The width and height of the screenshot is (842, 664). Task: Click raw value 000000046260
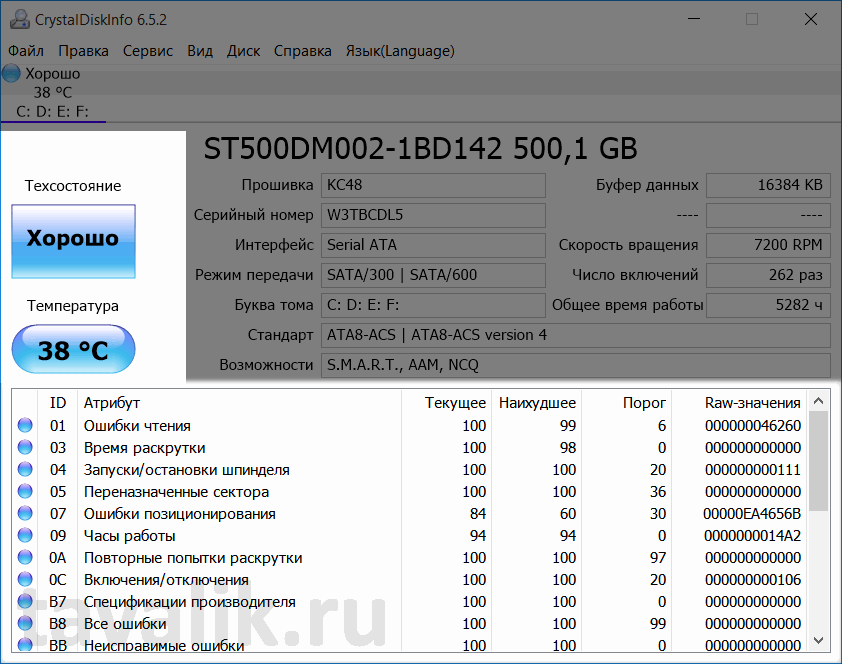[x=752, y=426]
